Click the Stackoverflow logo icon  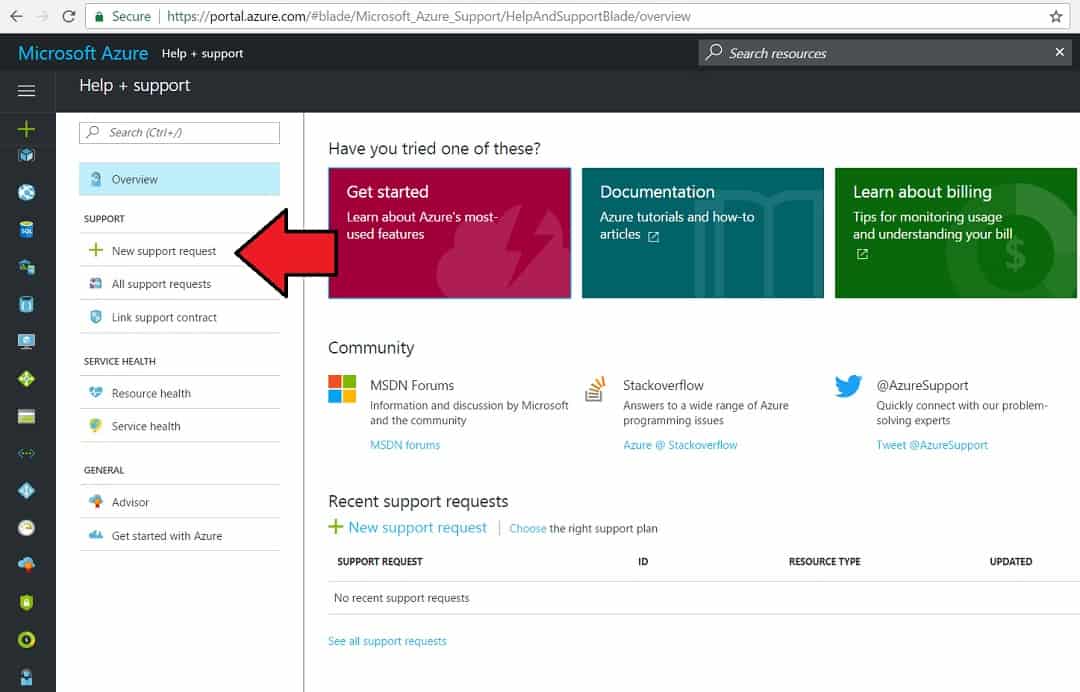tap(595, 388)
